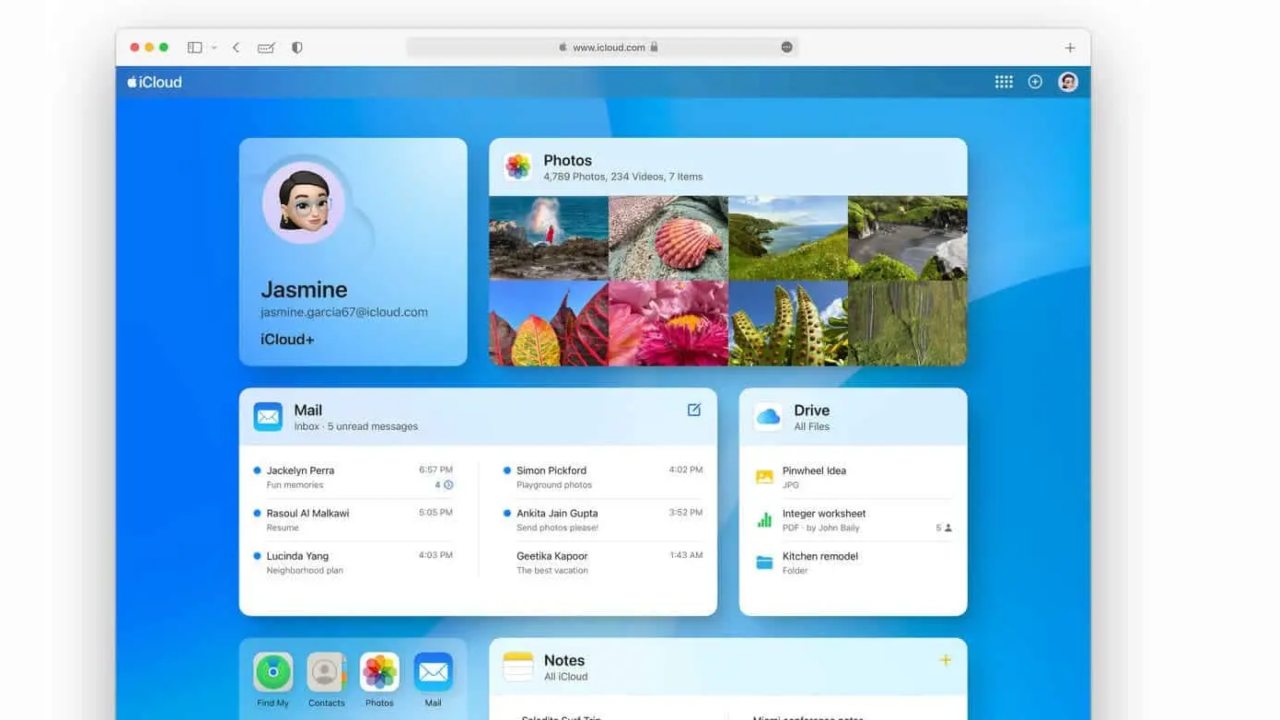Open the privacy shield icon in Safari toolbar

pos(297,47)
